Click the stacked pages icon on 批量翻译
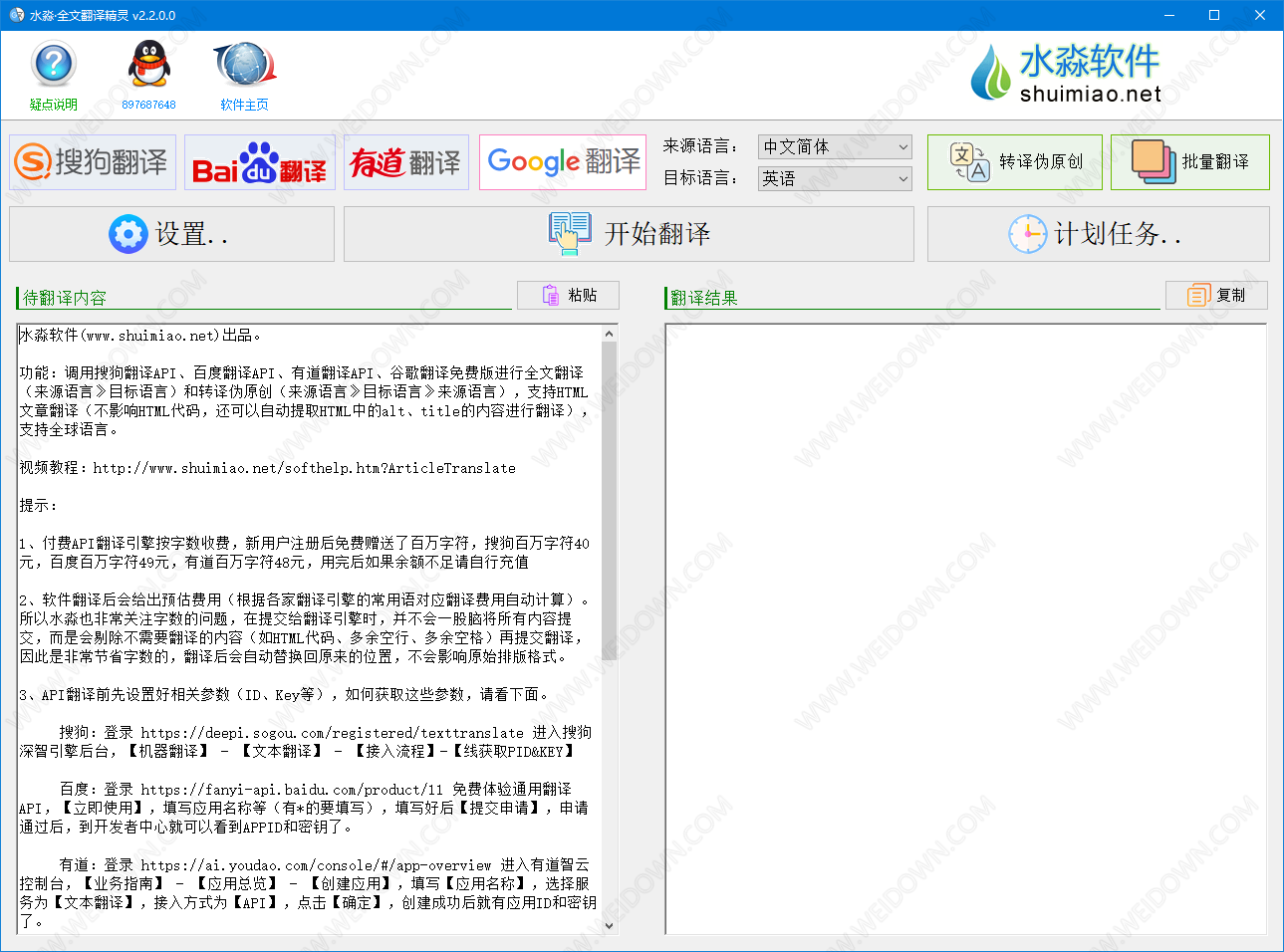The width and height of the screenshot is (1284, 952). pos(1154,162)
